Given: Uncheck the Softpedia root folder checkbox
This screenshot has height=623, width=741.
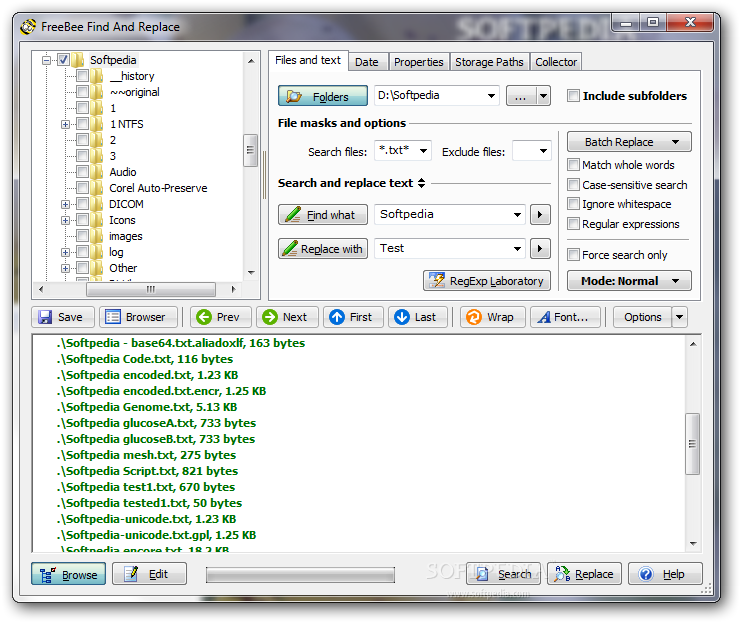Looking at the screenshot, I should coord(63,60).
